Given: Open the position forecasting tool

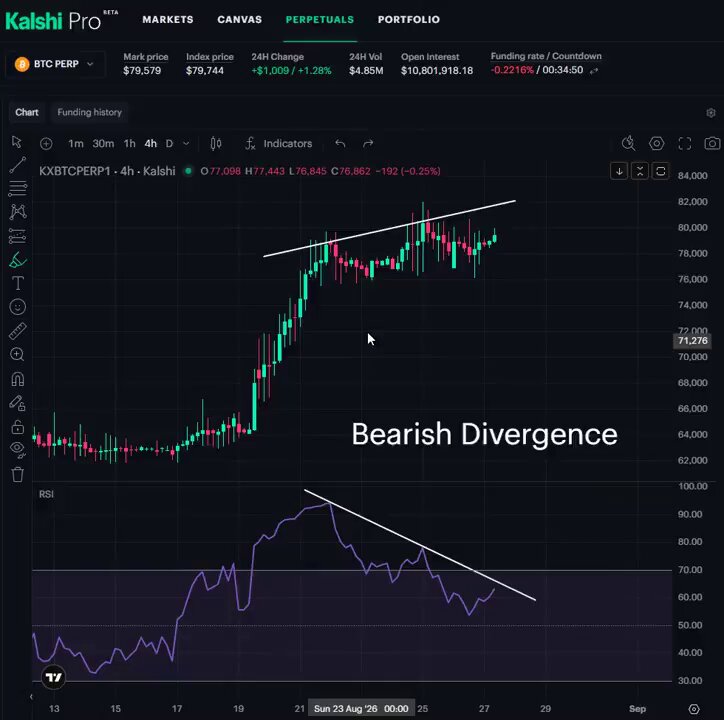Looking at the screenshot, I should (18, 236).
